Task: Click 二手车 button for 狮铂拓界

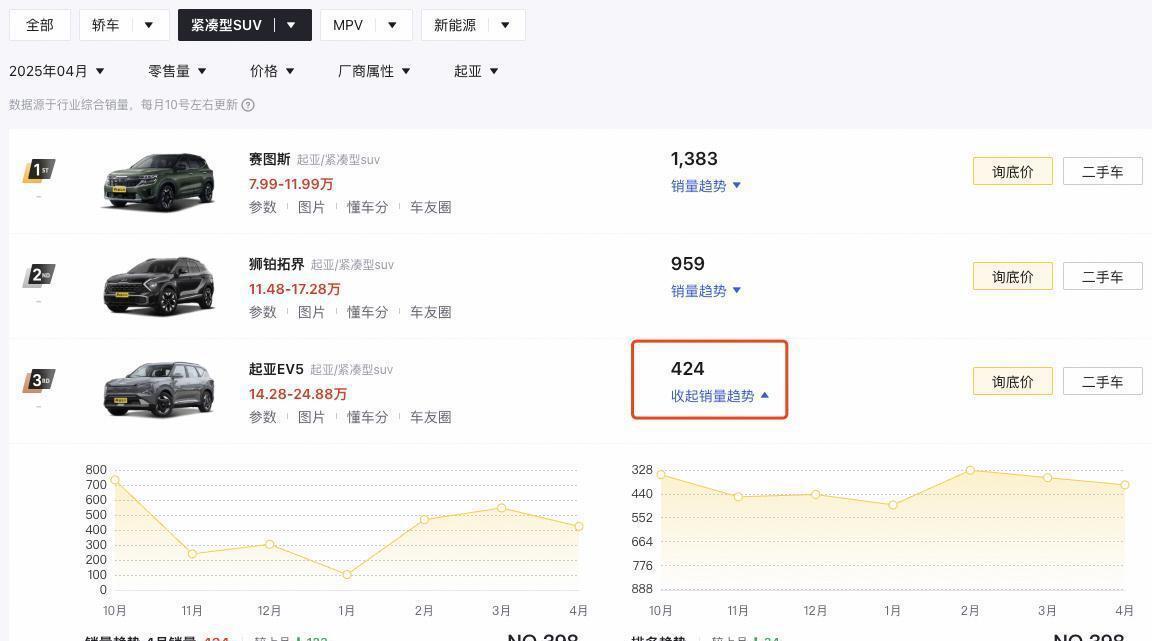Action: (1103, 276)
